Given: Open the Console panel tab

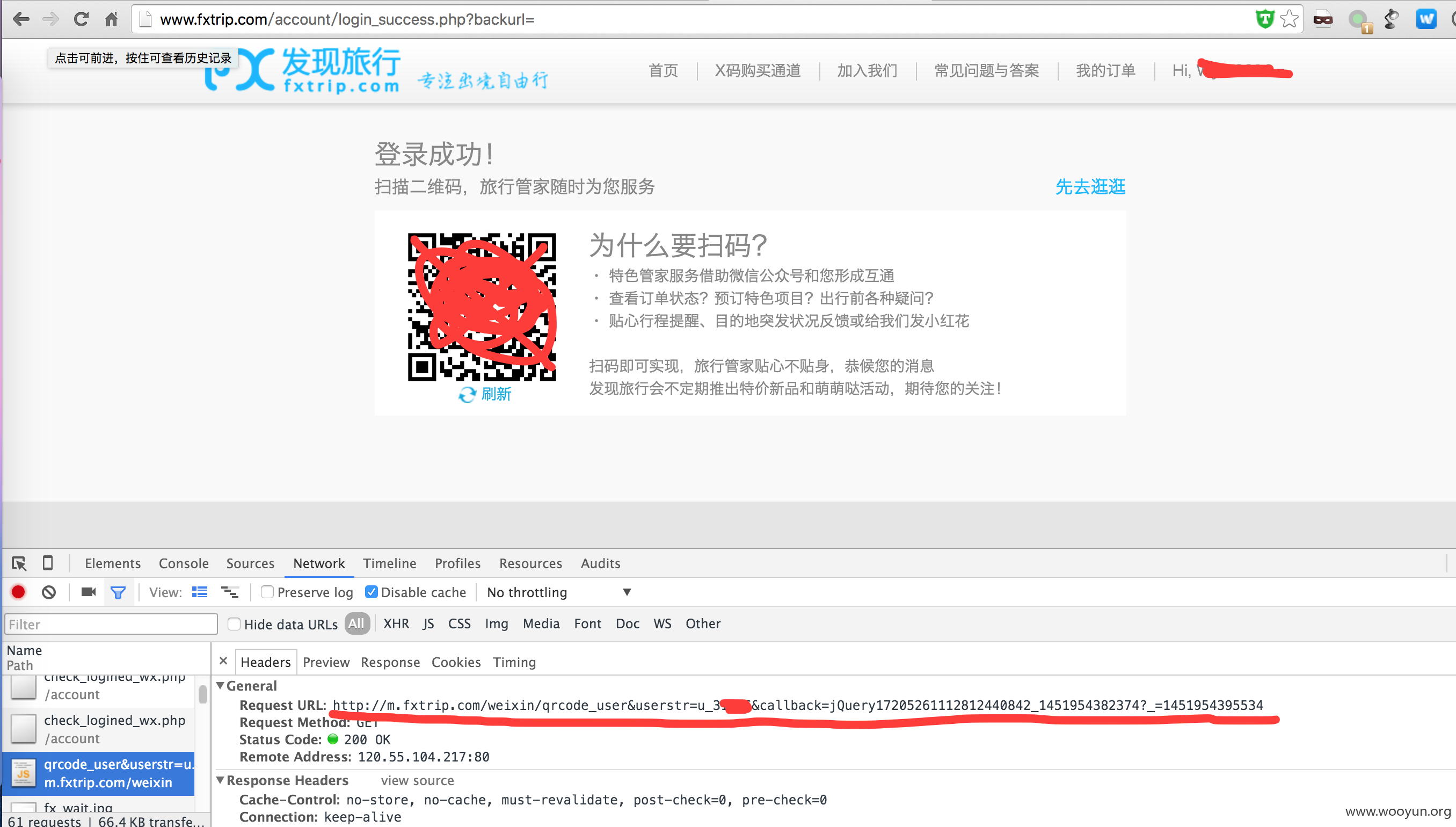Looking at the screenshot, I should pos(184,563).
